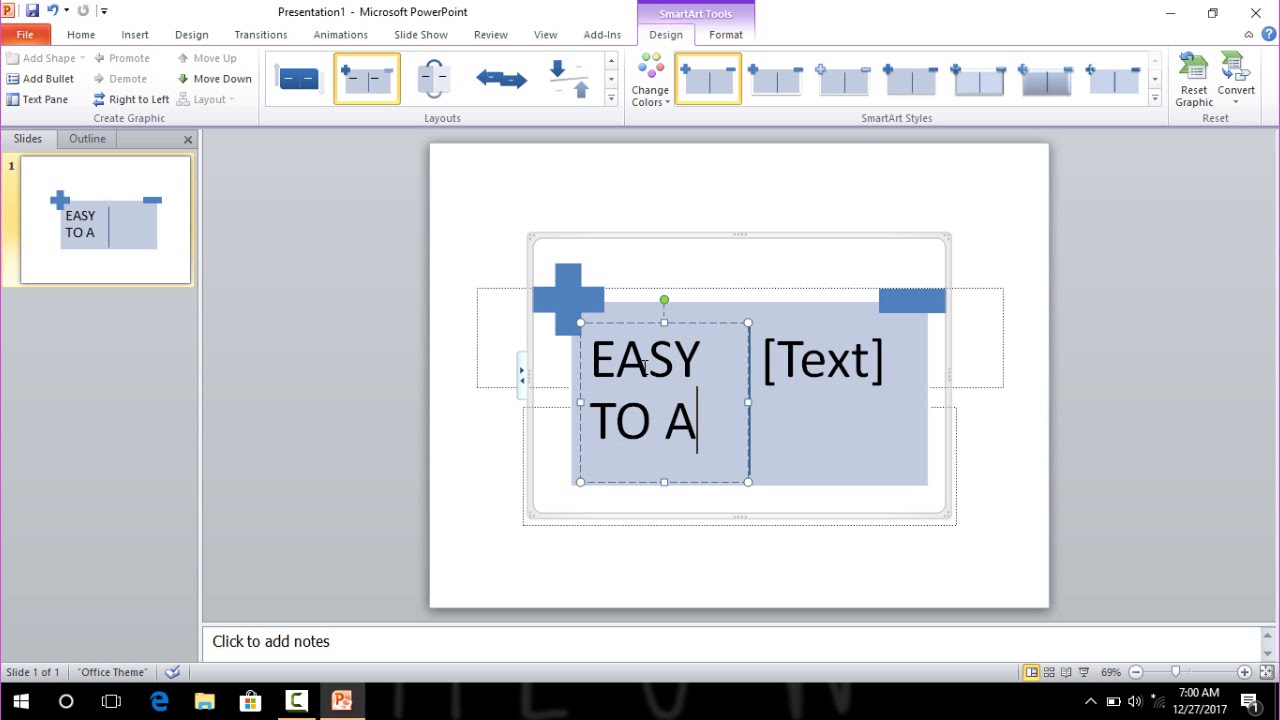Switch to Slide Sorter view
The image size is (1280, 720).
1049,672
